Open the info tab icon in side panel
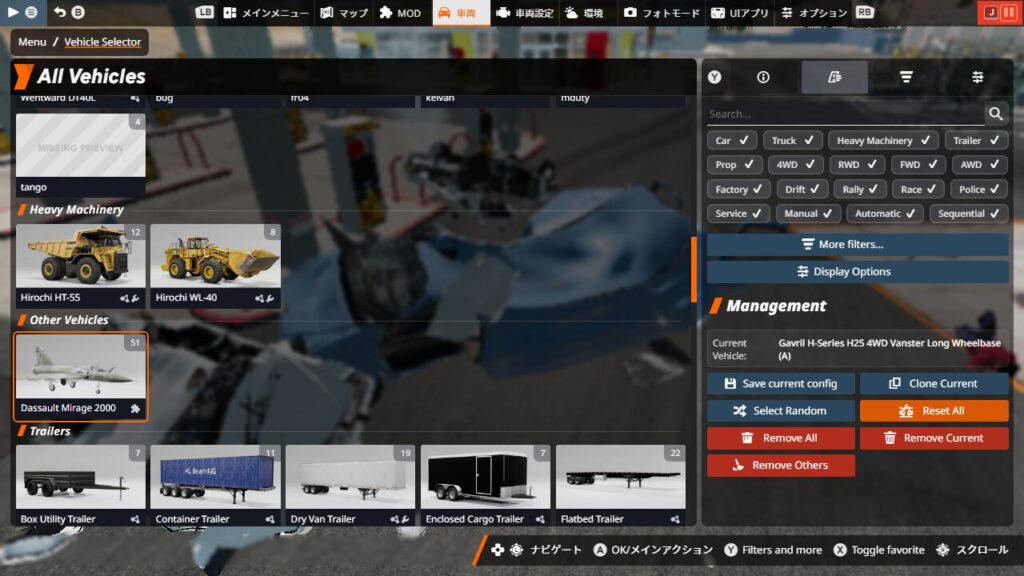The width and height of the screenshot is (1024, 576). [763, 77]
